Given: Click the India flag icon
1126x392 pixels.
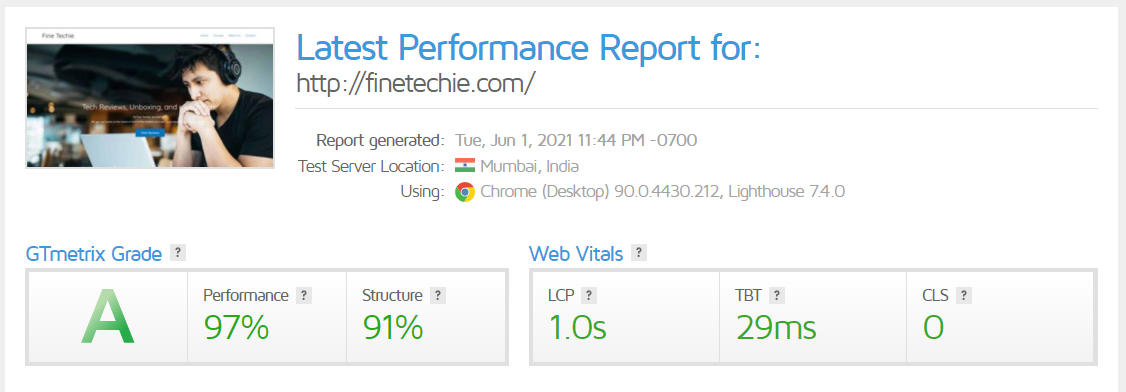Looking at the screenshot, I should [x=465, y=167].
